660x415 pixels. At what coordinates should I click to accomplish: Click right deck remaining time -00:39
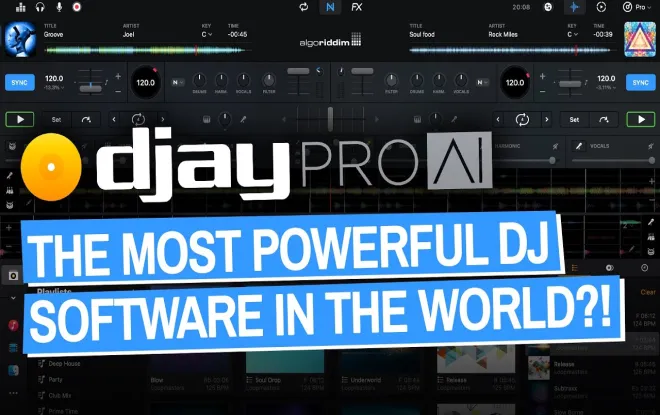(603, 35)
